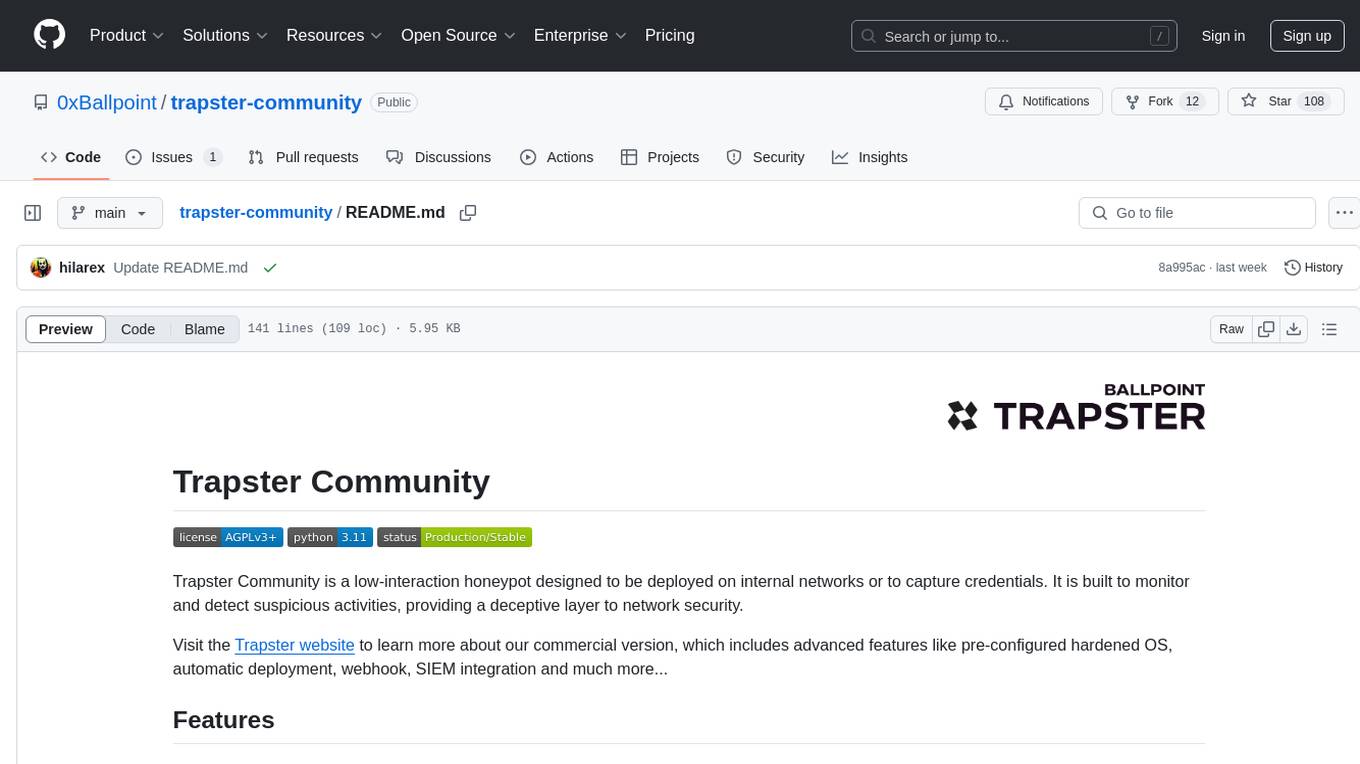
Task: Click the license AGPLv3+ badge
Action: point(228,537)
